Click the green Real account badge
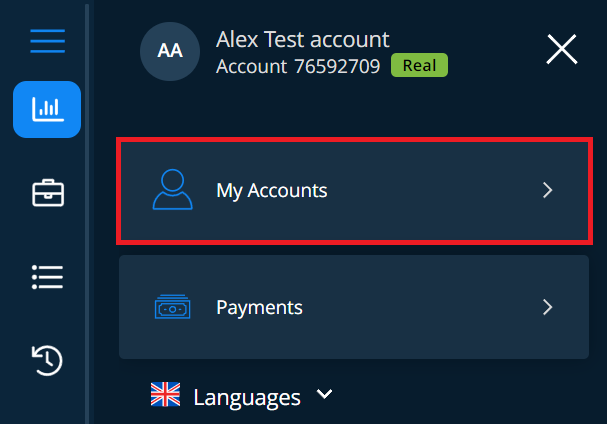Image resolution: width=607 pixels, height=424 pixels. (x=419, y=65)
